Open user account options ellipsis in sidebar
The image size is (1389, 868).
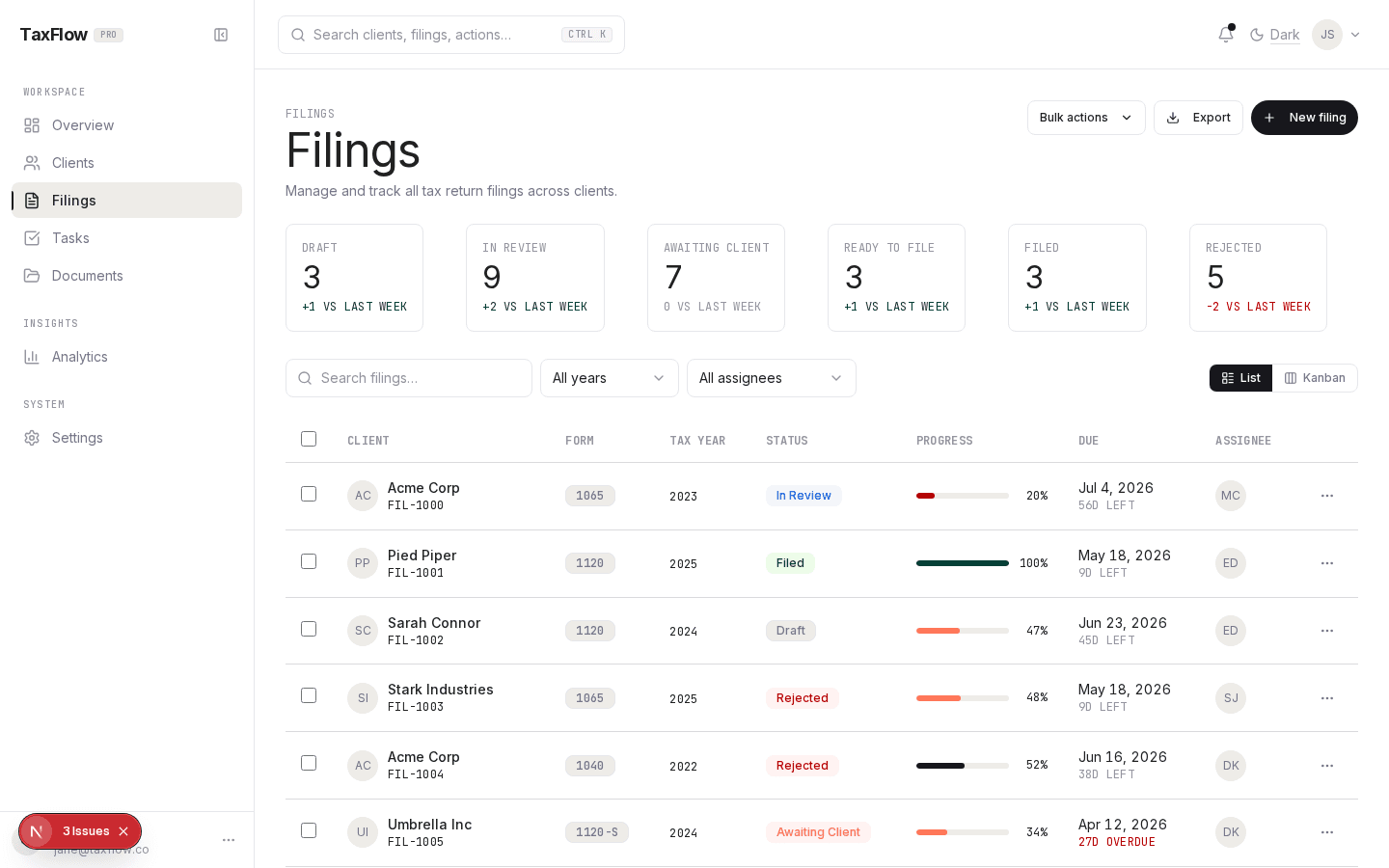point(229,840)
